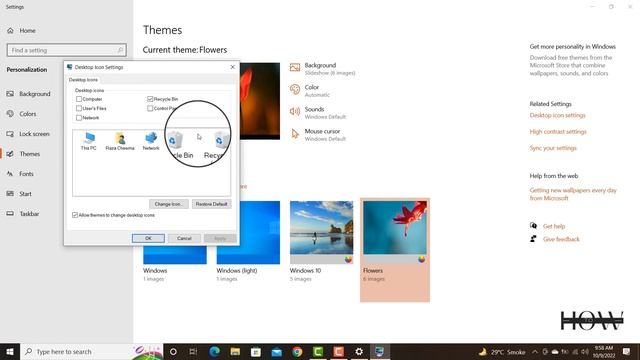
Task: Open File Explorer from taskbar
Action: [x=235, y=351]
